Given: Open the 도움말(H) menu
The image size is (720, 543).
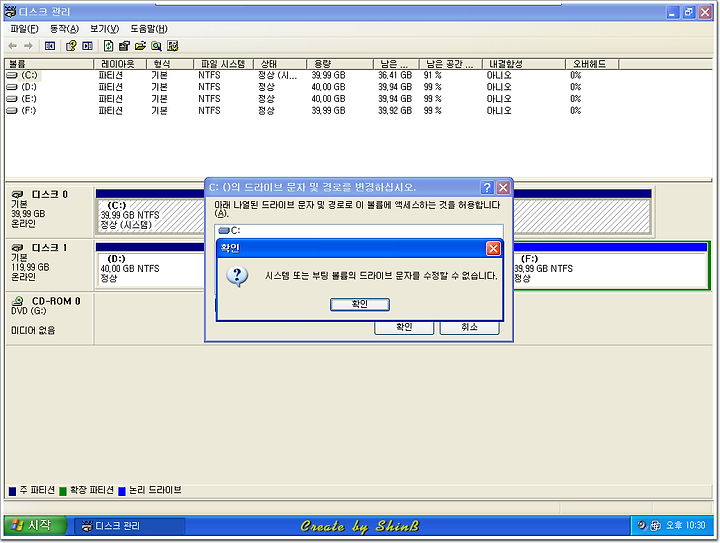Looking at the screenshot, I should pyautogui.click(x=149, y=29).
